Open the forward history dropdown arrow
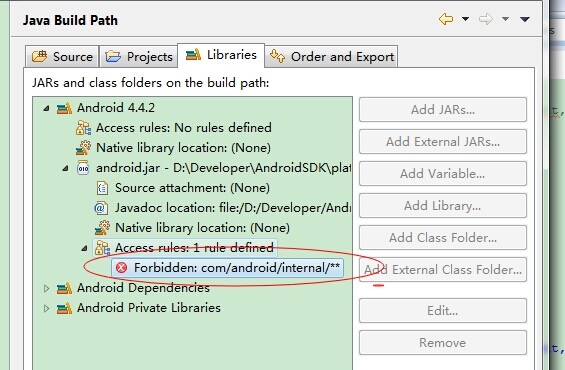Viewport: 565px width, 370px height. (x=506, y=19)
